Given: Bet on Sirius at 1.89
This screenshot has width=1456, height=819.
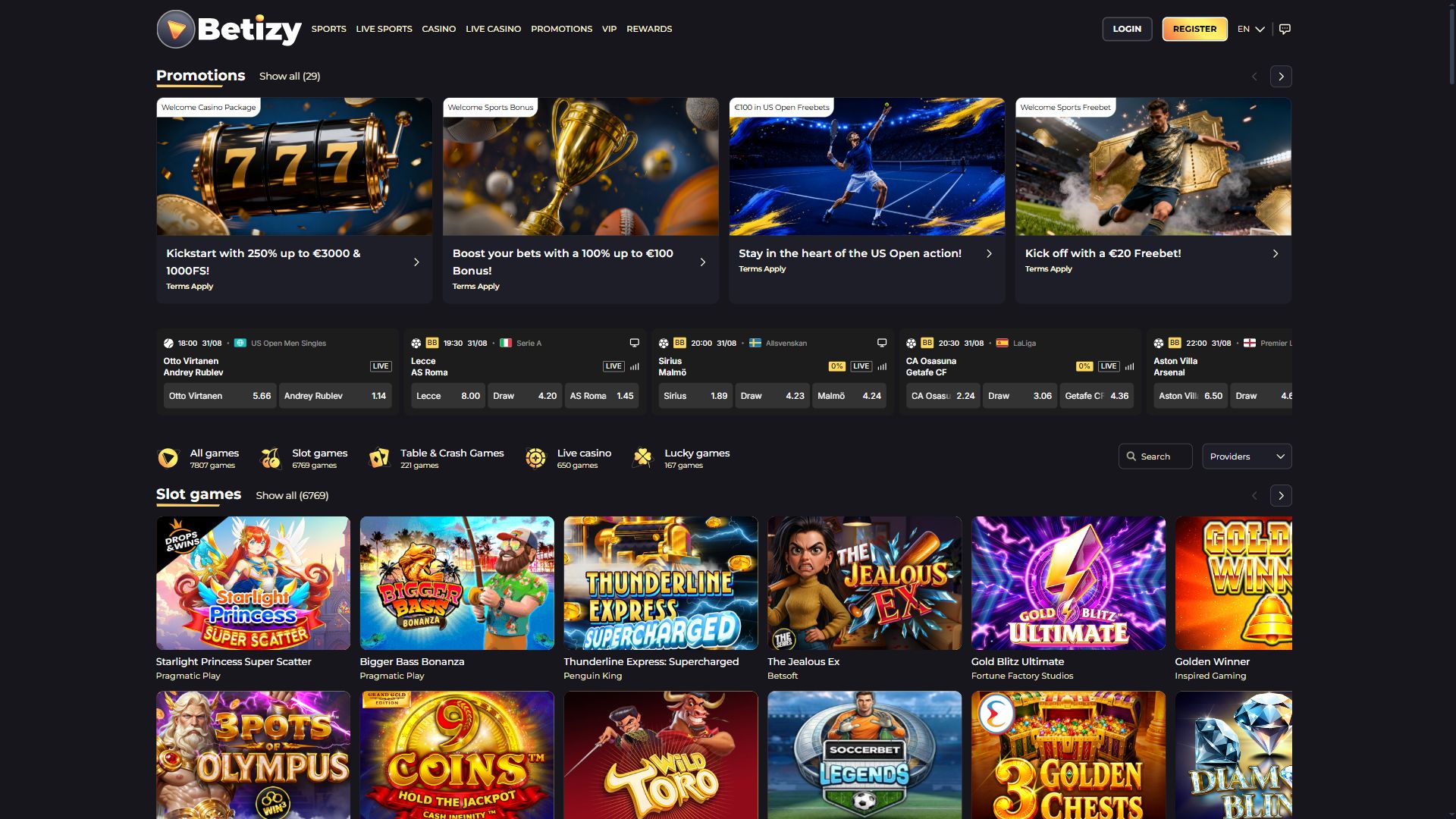Looking at the screenshot, I should pyautogui.click(x=695, y=396).
